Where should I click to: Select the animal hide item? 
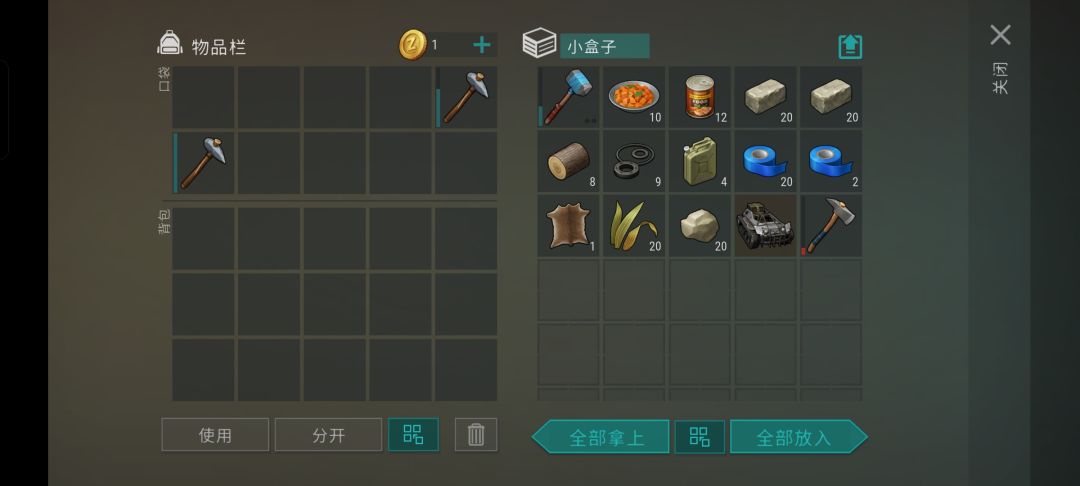tap(568, 226)
